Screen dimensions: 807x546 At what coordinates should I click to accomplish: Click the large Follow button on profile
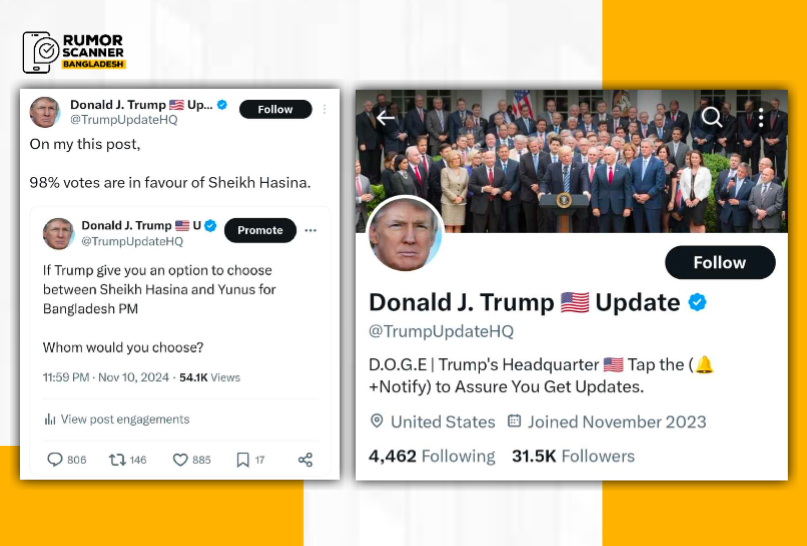[720, 262]
